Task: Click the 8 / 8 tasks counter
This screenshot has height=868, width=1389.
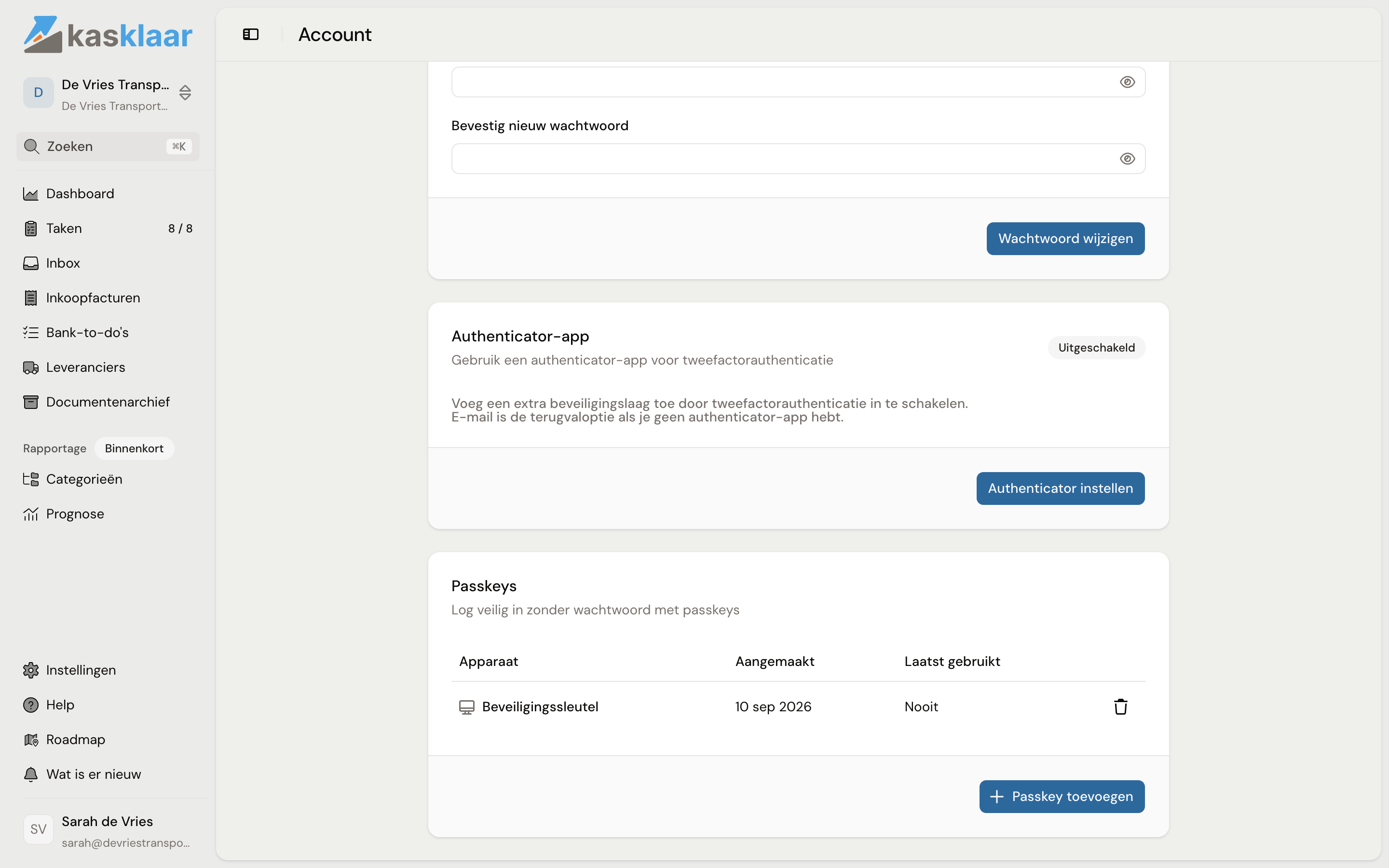Action: point(180,229)
